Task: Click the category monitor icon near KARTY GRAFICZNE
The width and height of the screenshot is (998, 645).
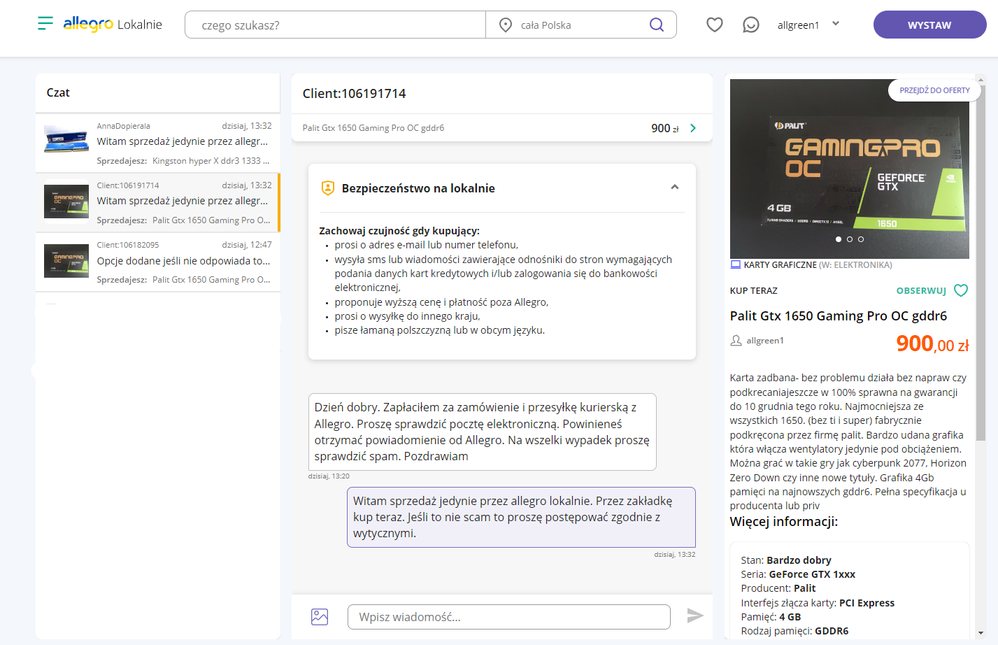Action: tap(736, 264)
